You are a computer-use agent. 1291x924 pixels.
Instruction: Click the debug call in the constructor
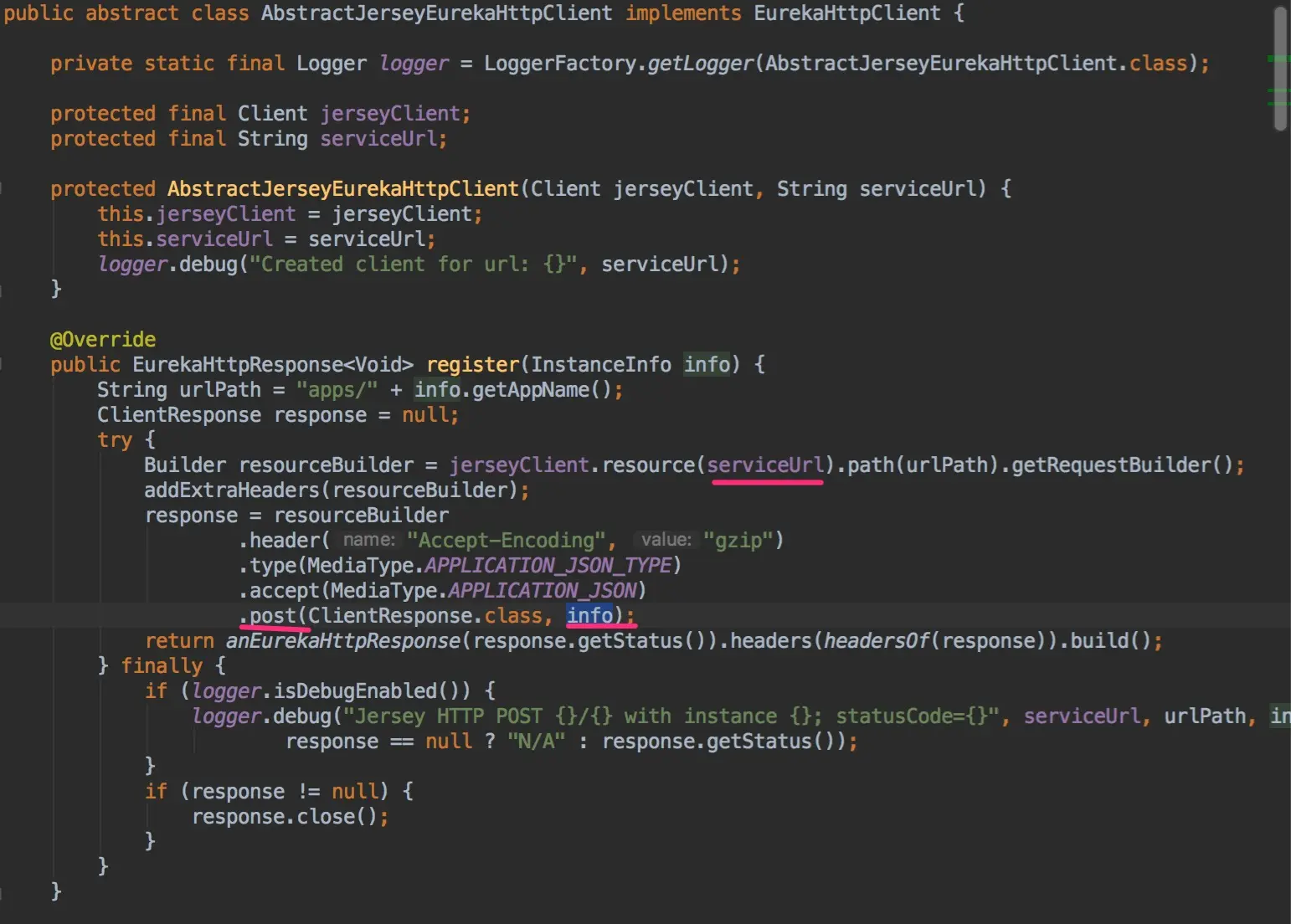[x=208, y=264]
